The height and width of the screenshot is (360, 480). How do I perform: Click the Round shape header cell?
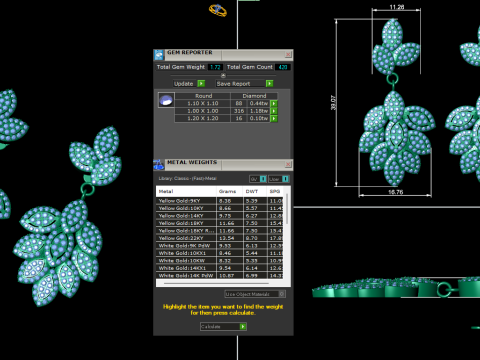coord(203,96)
